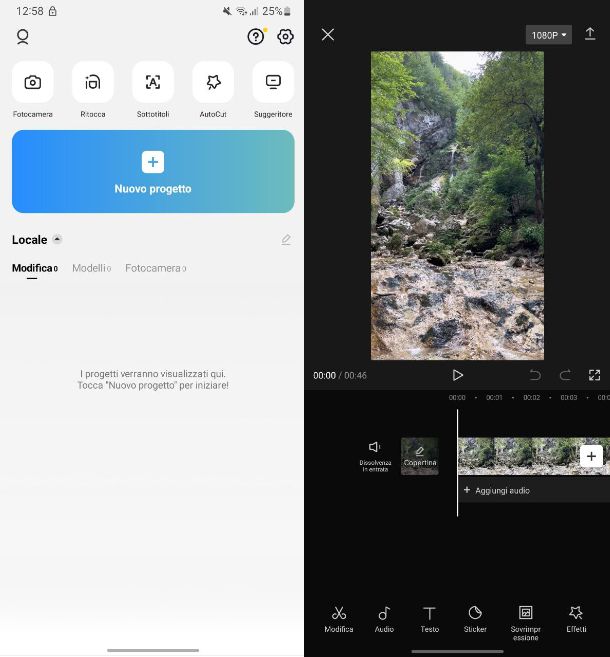
Task: Tap the Nuovo progetto button
Action: [x=153, y=171]
